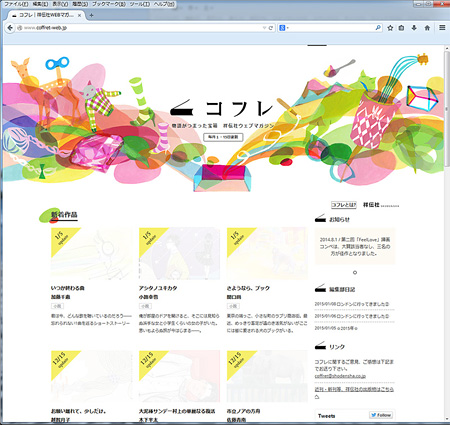Open the 2015/01/06 ロンドン diary entry
Viewport: 450px width, 425px height.
[x=352, y=316]
